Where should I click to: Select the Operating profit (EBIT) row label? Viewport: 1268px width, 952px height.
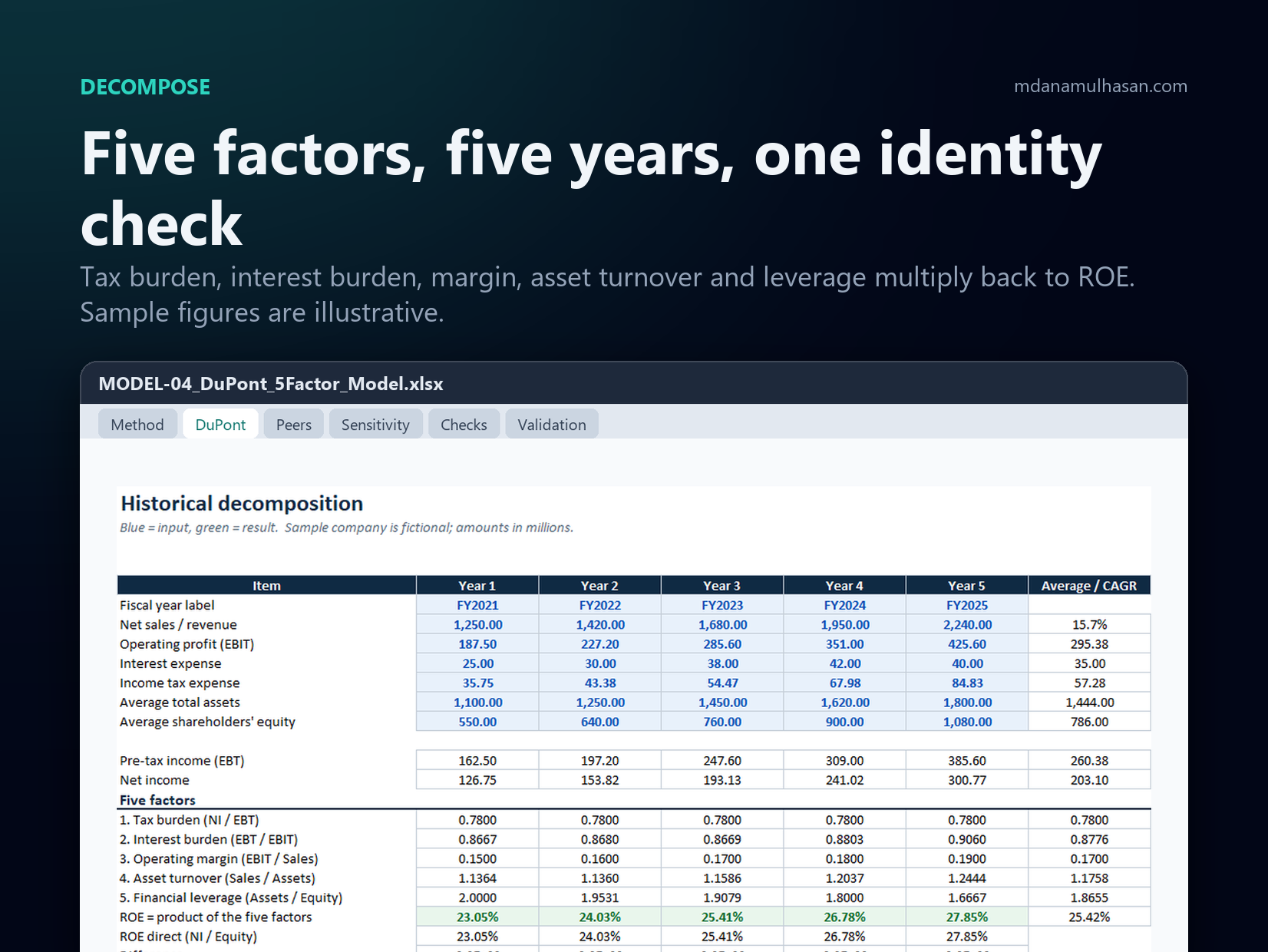pos(187,644)
